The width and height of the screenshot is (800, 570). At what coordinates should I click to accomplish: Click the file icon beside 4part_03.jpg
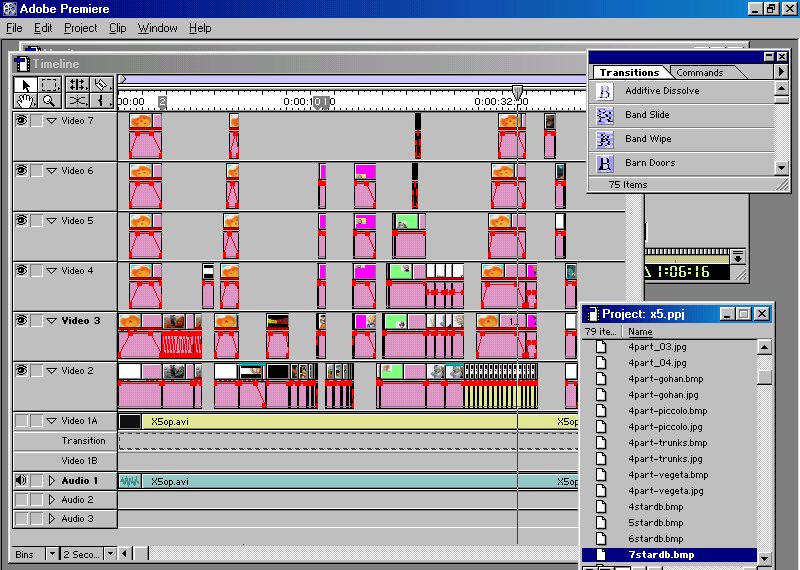(602, 347)
